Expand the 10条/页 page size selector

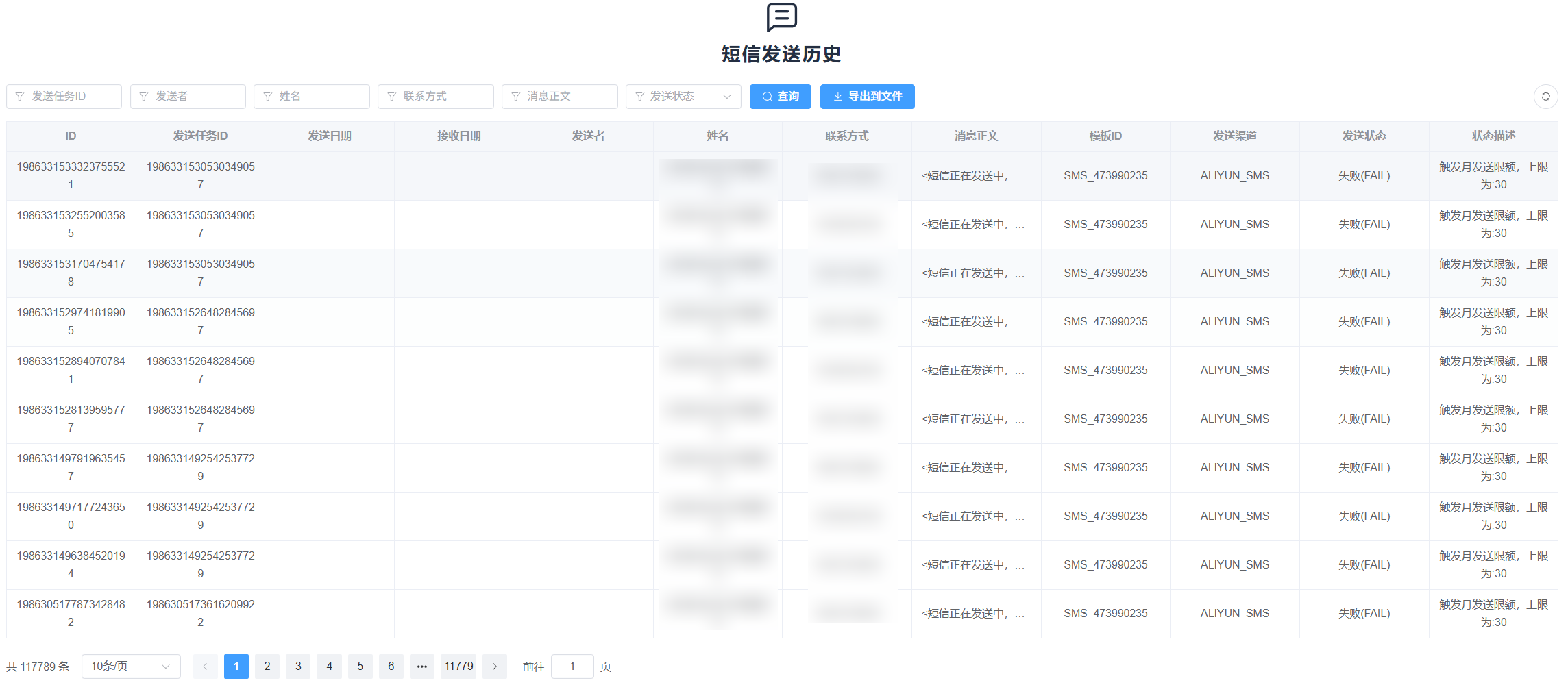130,667
